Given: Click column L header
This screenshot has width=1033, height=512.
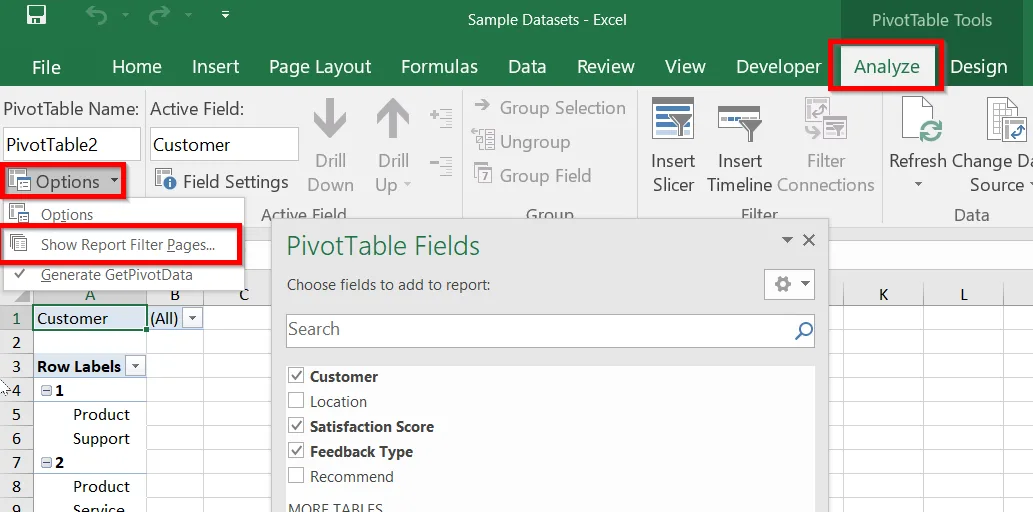Looking at the screenshot, I should pyautogui.click(x=963, y=295).
